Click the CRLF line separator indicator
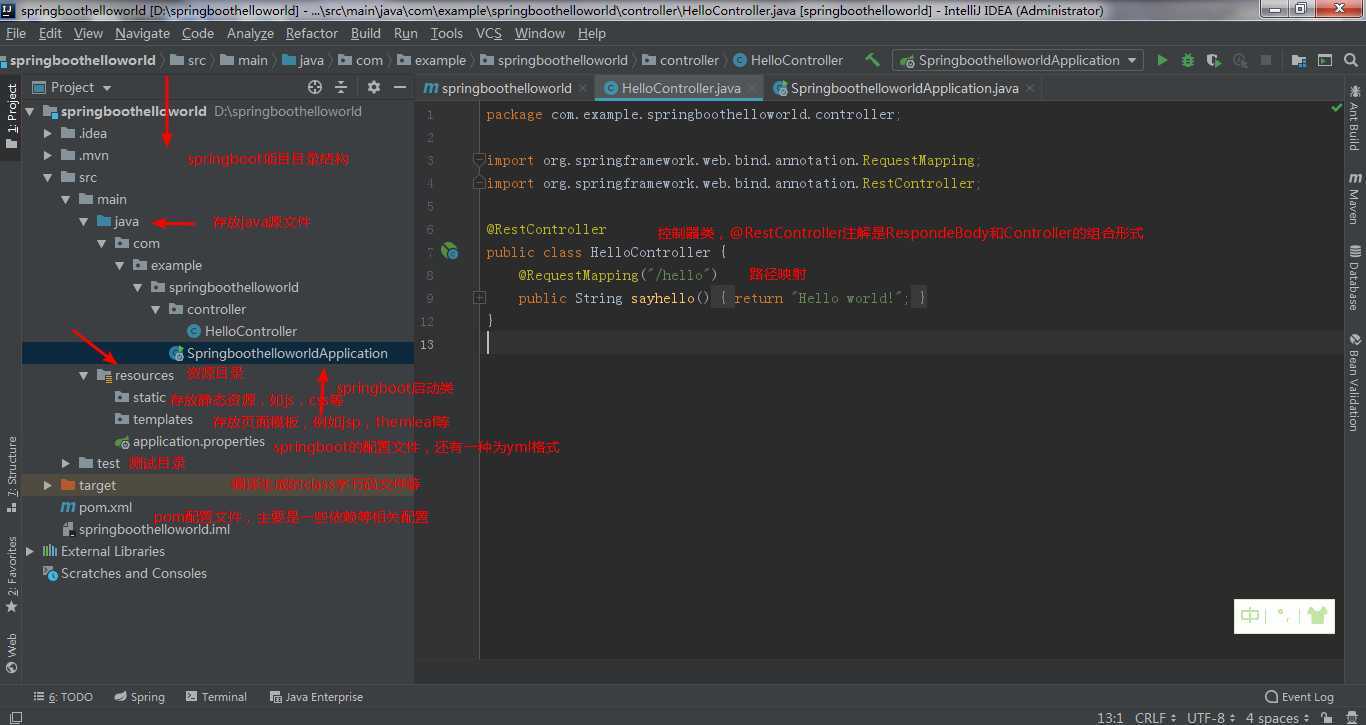Viewport: 1366px width, 725px height. click(x=1155, y=718)
